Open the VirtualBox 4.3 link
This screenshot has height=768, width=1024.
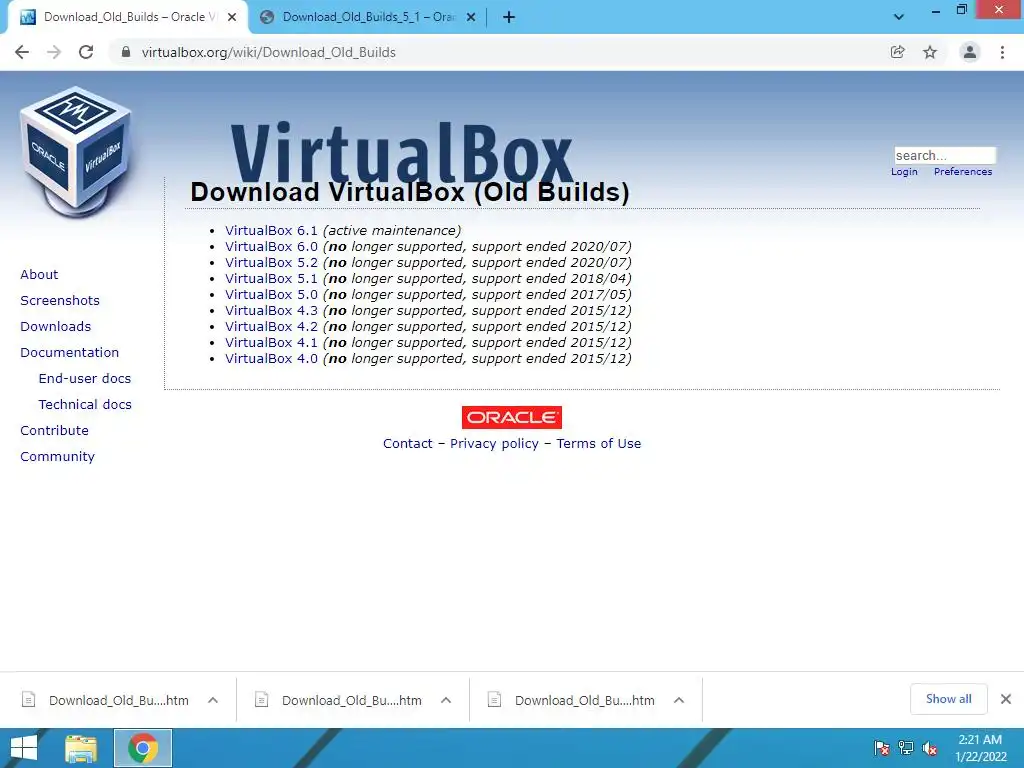pyautogui.click(x=271, y=311)
